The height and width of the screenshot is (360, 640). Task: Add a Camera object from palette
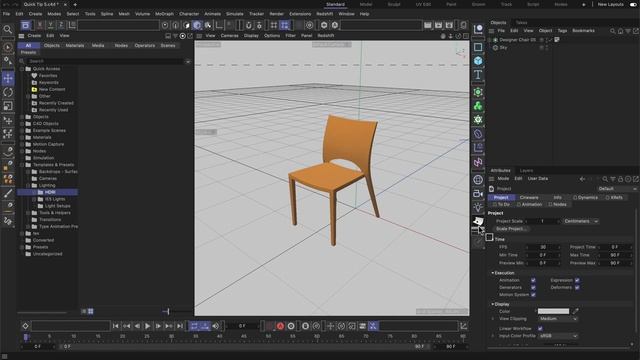478,193
